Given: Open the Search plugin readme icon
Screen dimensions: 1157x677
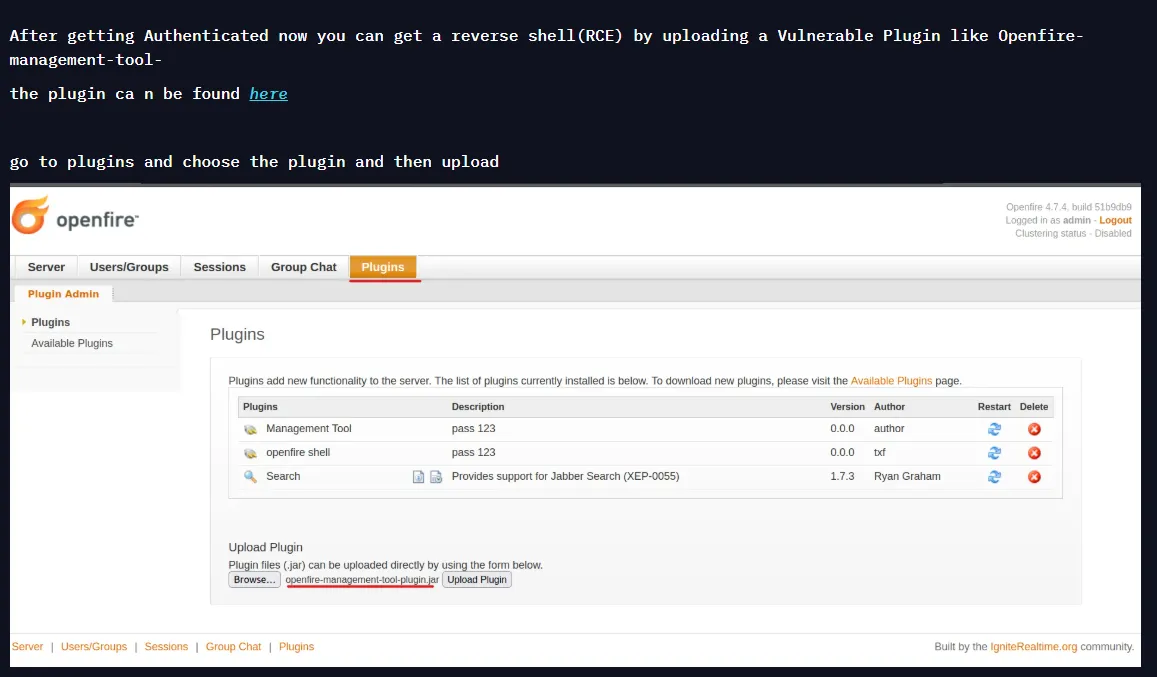Looking at the screenshot, I should click(418, 477).
